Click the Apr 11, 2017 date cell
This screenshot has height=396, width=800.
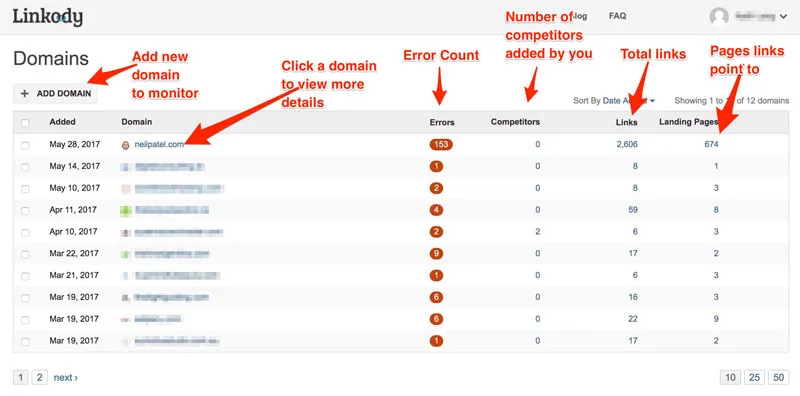[73, 210]
